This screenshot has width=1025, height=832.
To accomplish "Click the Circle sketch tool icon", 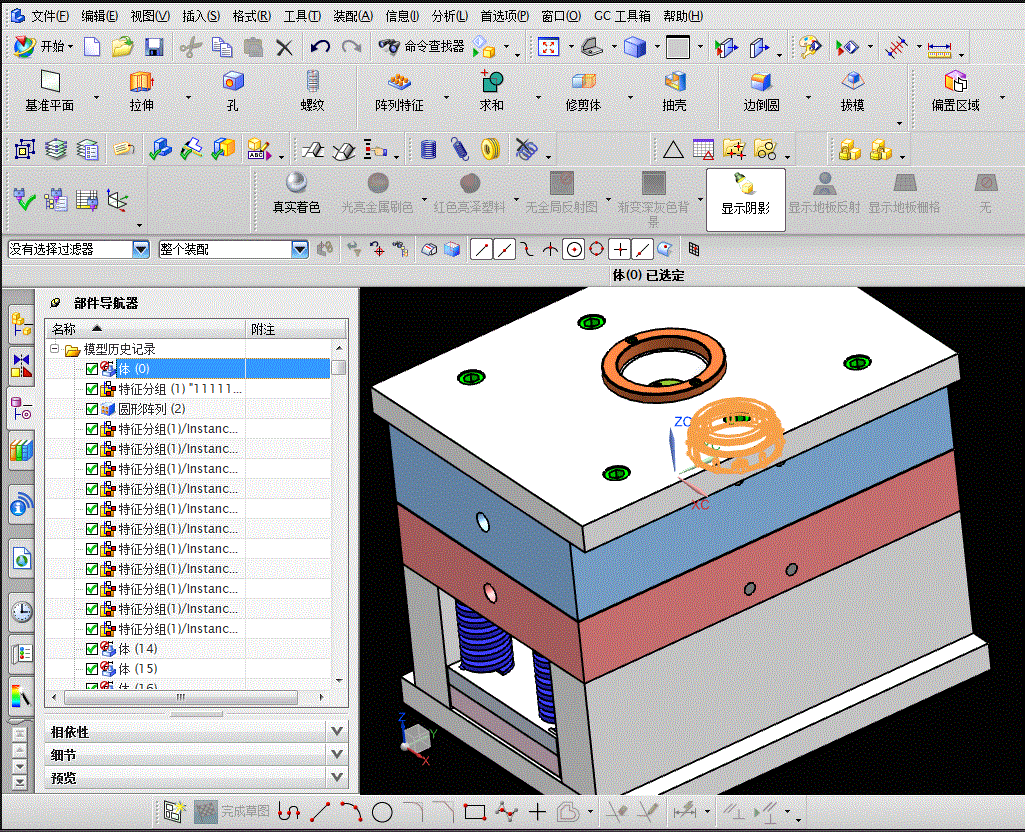I will click(x=382, y=812).
